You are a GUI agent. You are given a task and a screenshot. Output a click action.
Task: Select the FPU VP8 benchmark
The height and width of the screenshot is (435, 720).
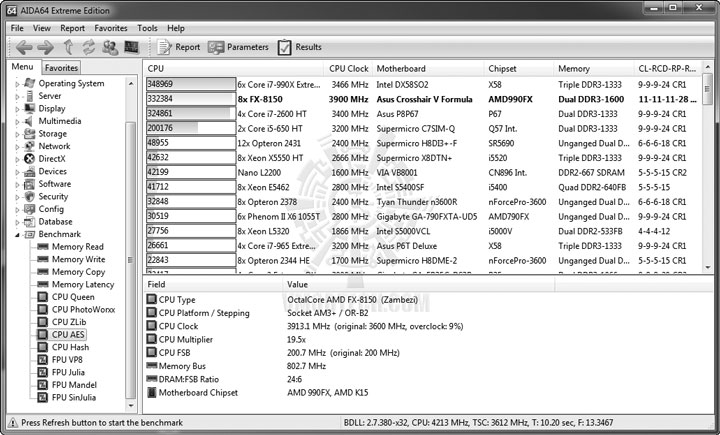(67, 360)
